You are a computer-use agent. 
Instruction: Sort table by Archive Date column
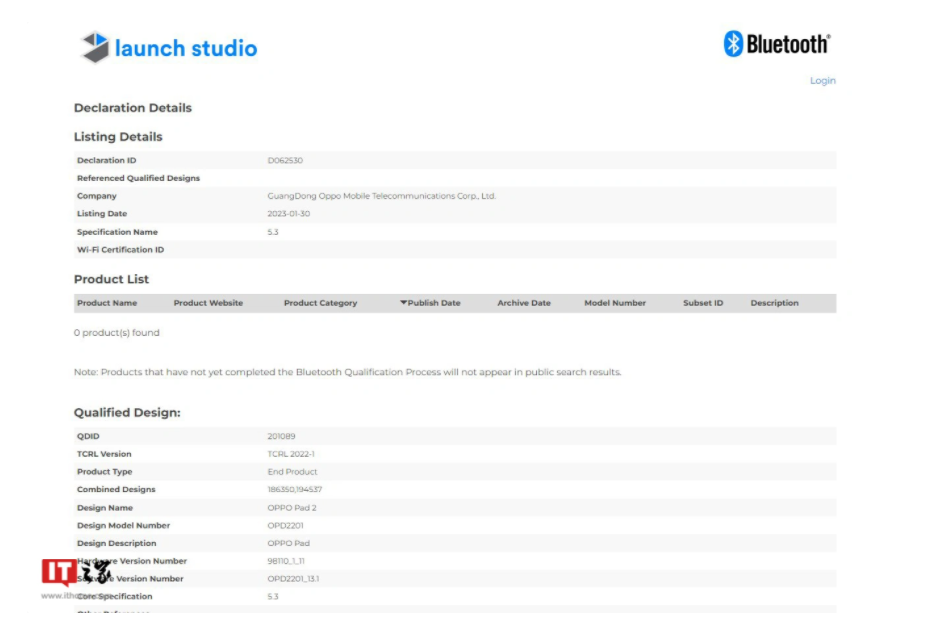point(524,303)
